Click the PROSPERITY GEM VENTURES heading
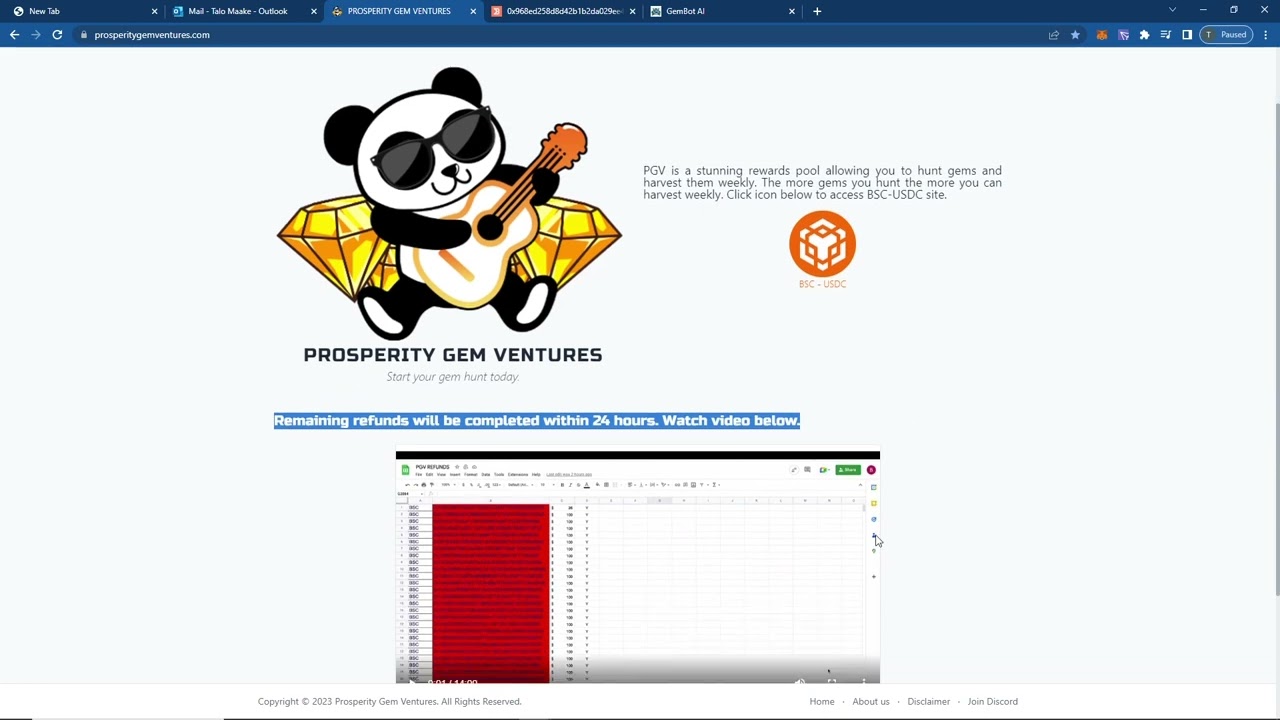The image size is (1280, 720). [453, 355]
